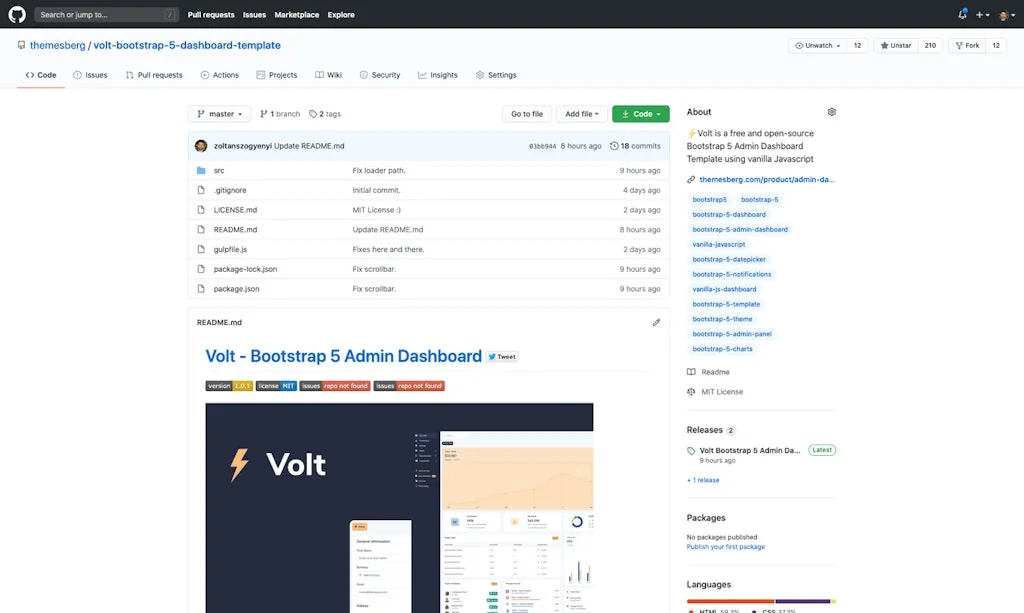
Task: Open the About settings gear icon
Action: click(x=831, y=112)
